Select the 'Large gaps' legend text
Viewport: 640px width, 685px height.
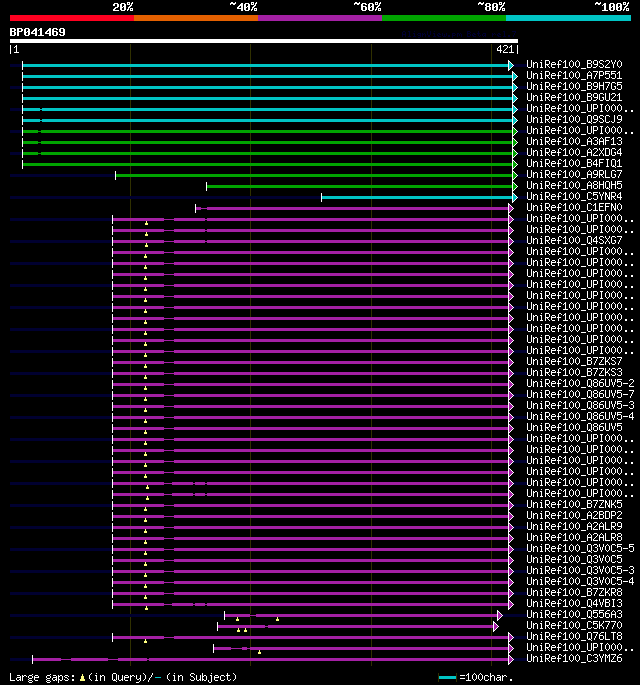click(42, 678)
